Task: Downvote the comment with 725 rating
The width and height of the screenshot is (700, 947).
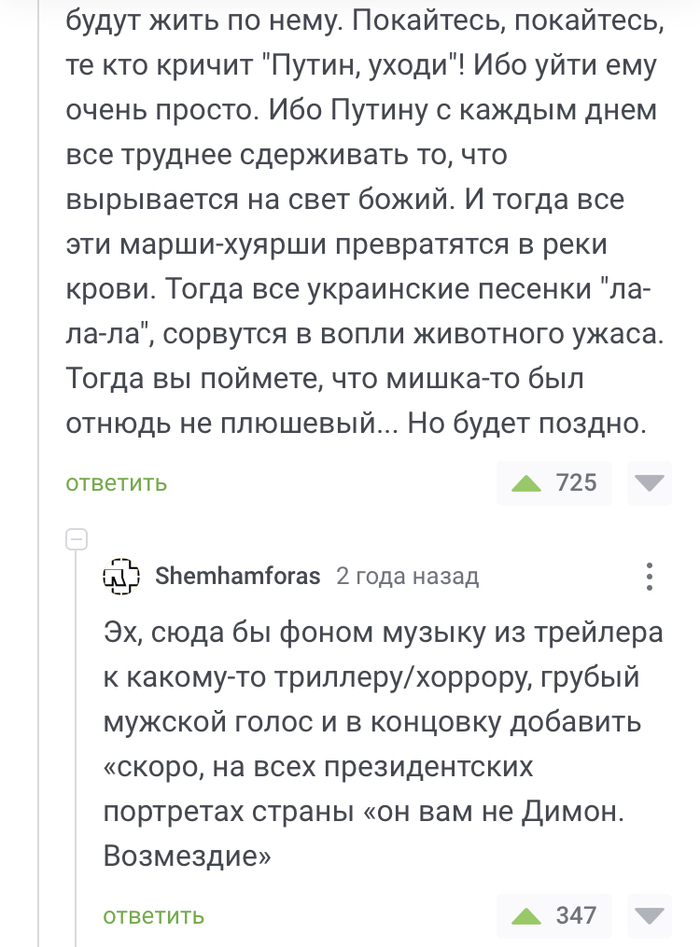Action: click(650, 484)
